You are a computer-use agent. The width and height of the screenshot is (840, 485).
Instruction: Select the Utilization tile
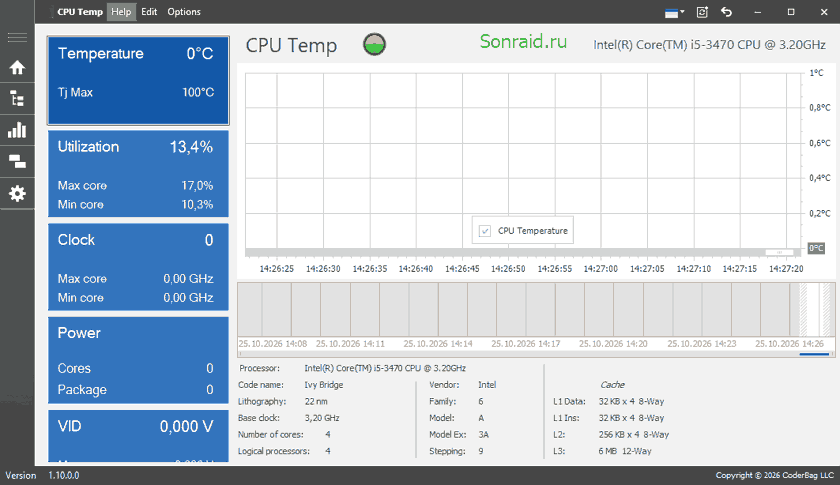(x=138, y=174)
